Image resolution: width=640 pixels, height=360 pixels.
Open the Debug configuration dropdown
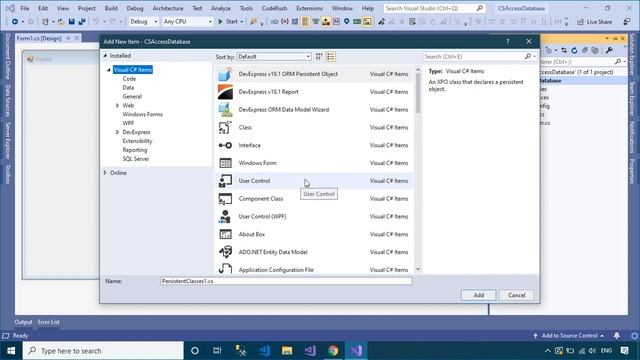pos(143,21)
